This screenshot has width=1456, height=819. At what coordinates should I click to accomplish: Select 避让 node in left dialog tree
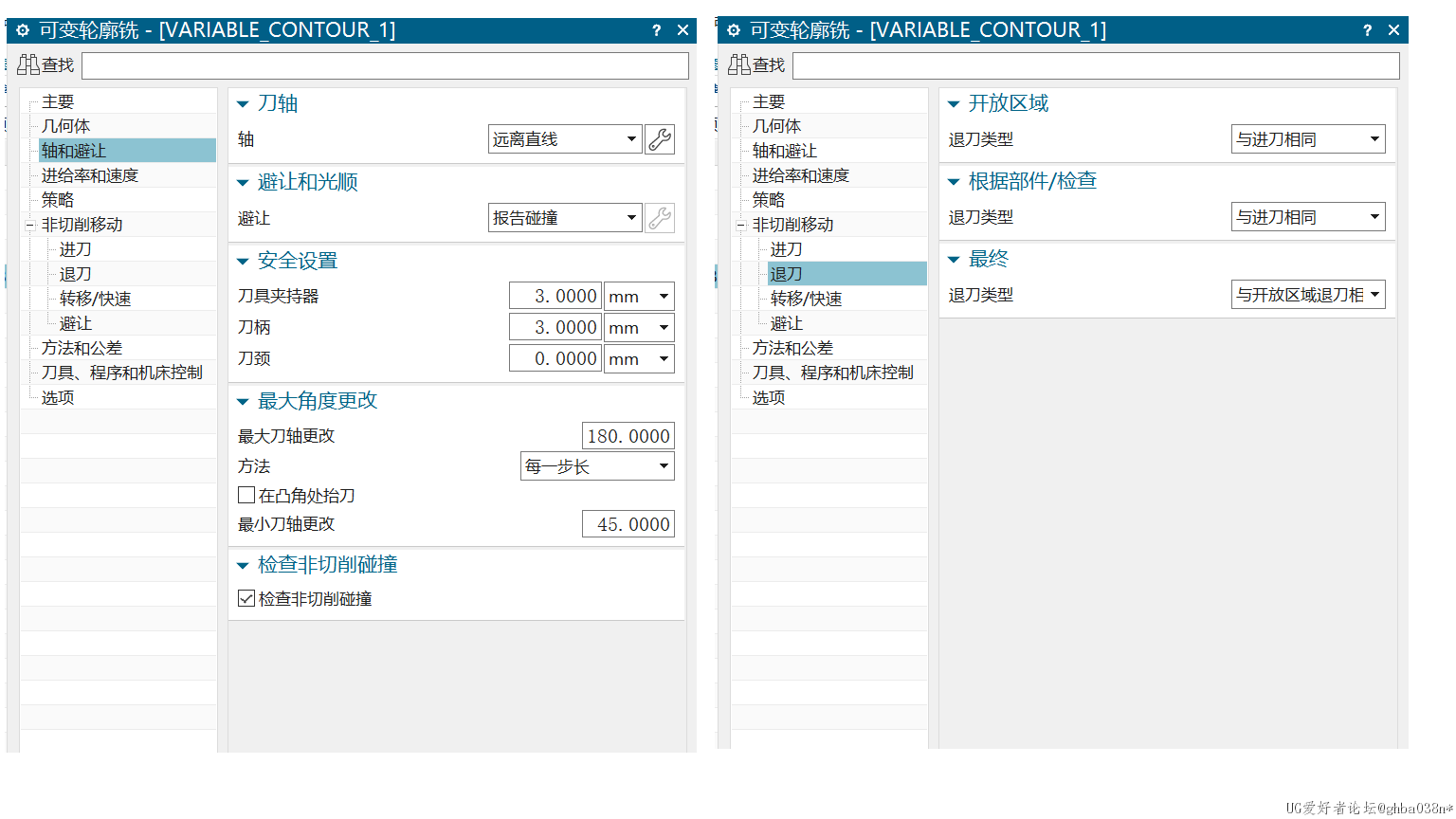click(x=76, y=323)
